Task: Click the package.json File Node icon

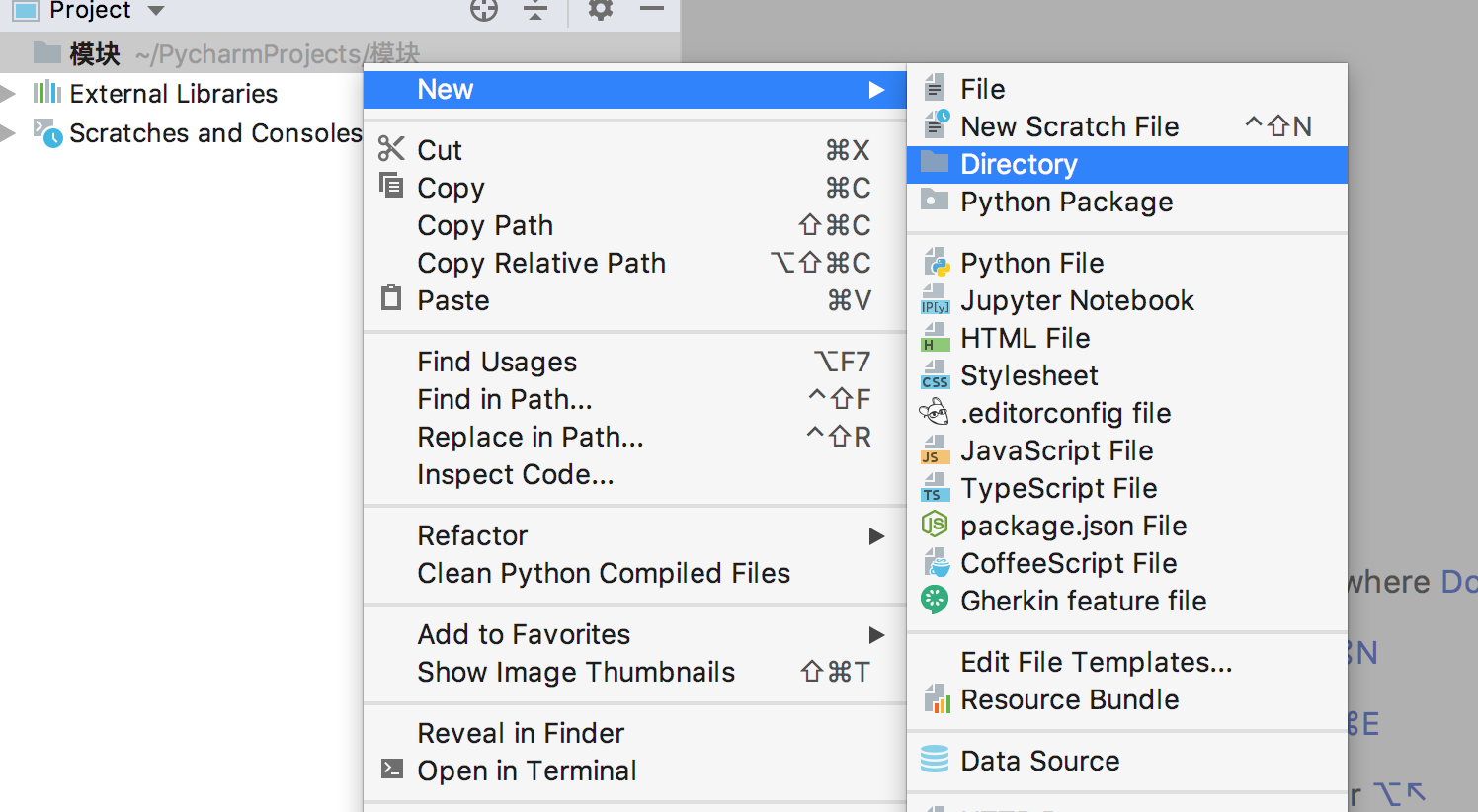Action: pyautogui.click(x=935, y=526)
